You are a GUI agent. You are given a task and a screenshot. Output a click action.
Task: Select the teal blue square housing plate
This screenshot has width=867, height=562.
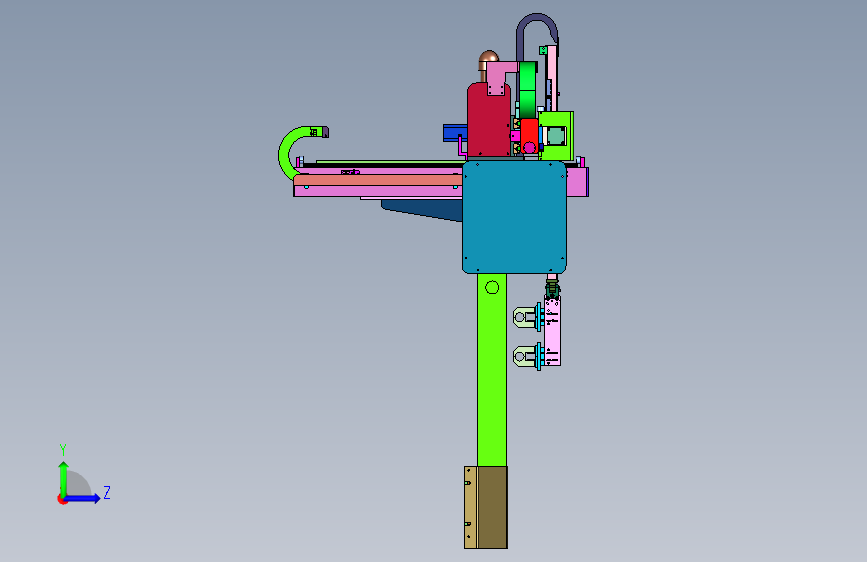point(514,217)
